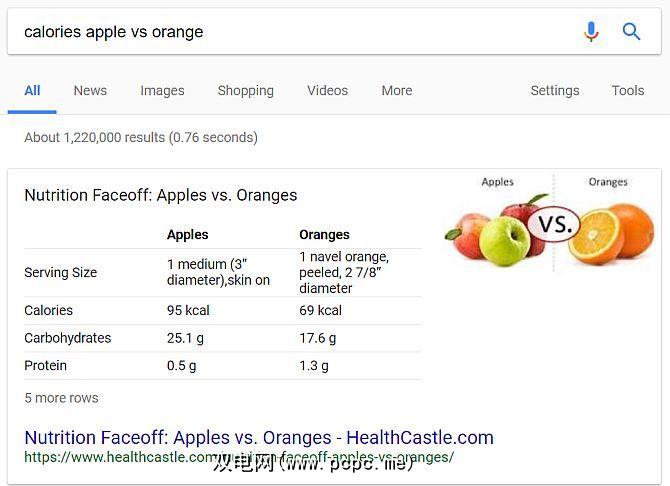Click the Apples column header
The width and height of the screenshot is (670, 486).
[x=188, y=235]
